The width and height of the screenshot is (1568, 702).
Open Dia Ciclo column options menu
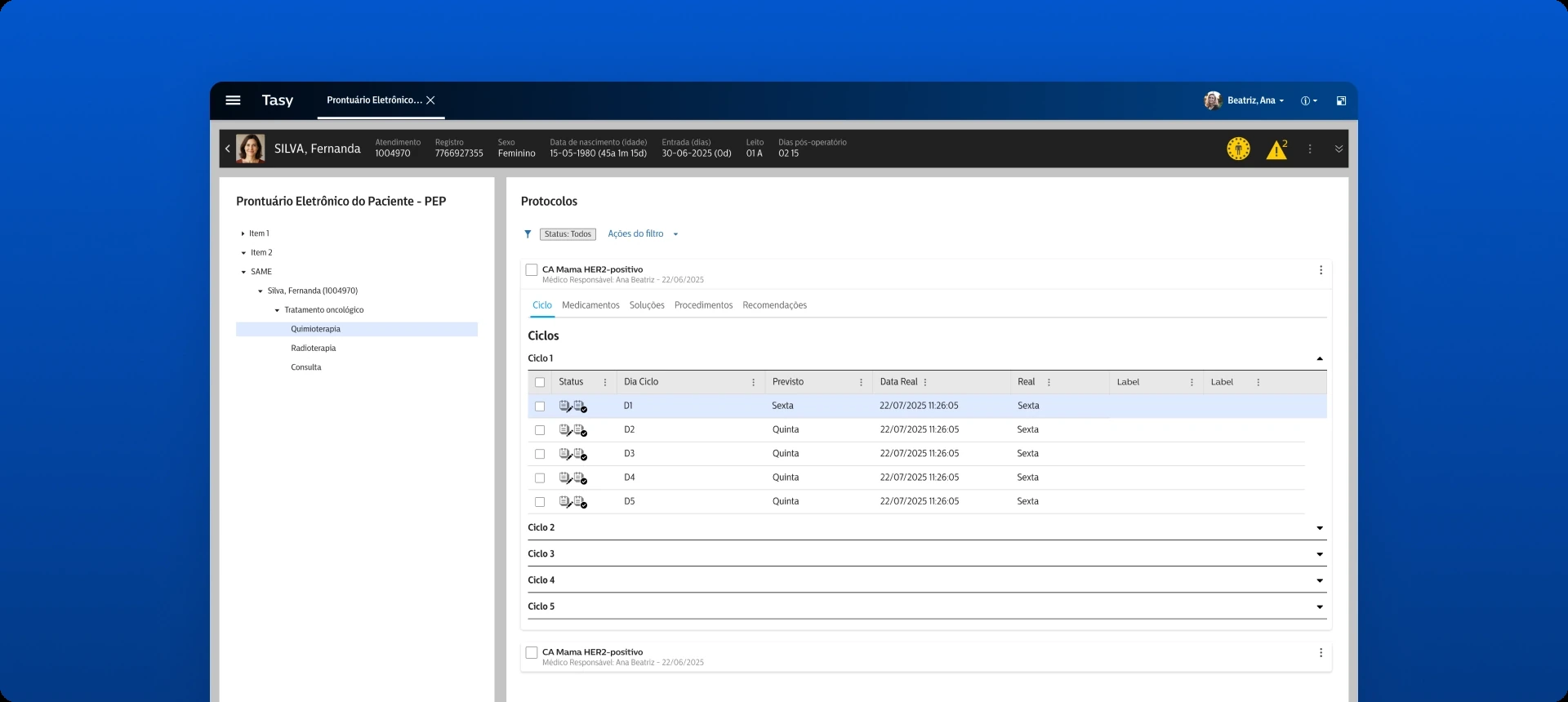(x=753, y=382)
